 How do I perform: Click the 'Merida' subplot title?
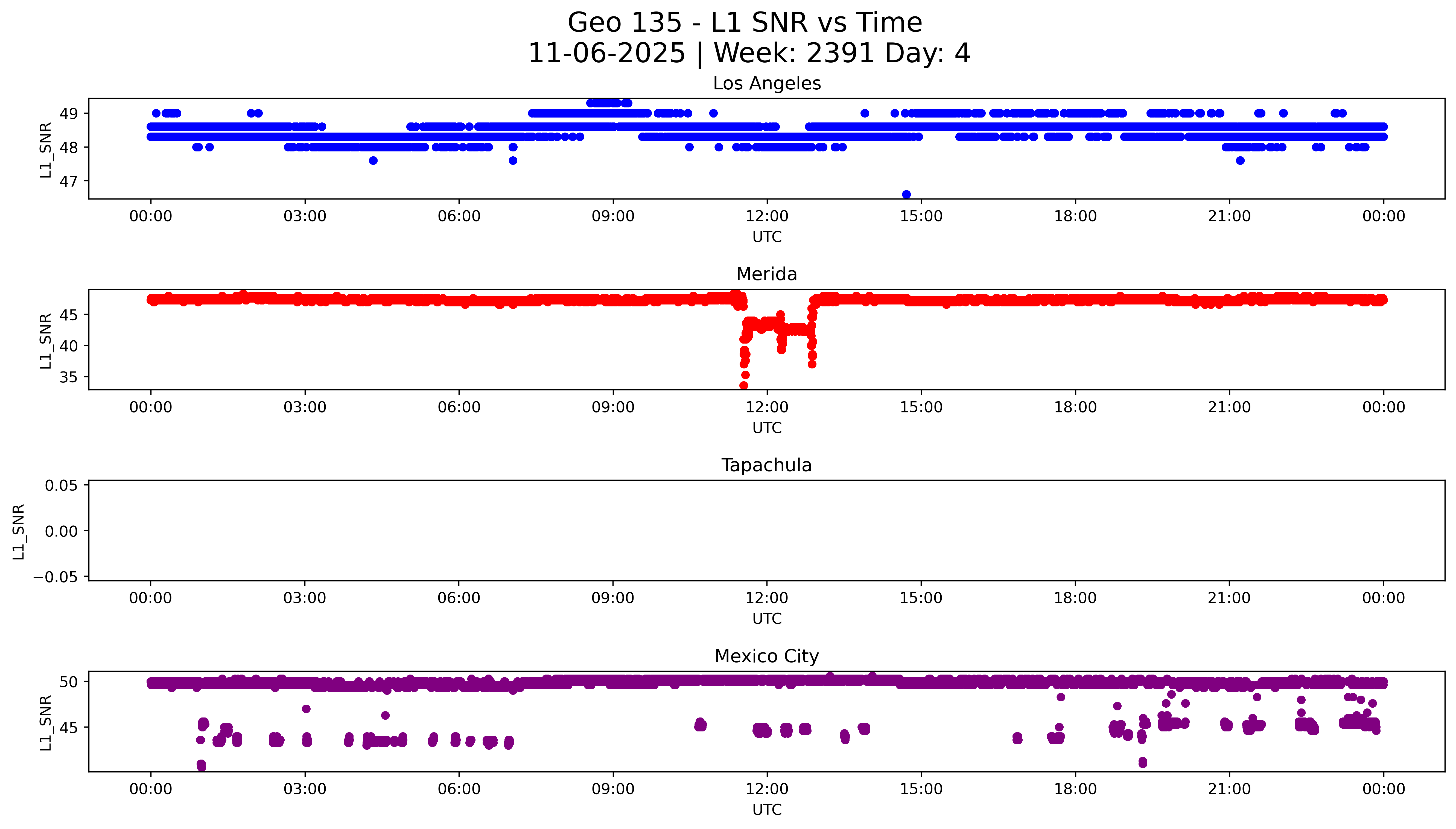[x=766, y=274]
